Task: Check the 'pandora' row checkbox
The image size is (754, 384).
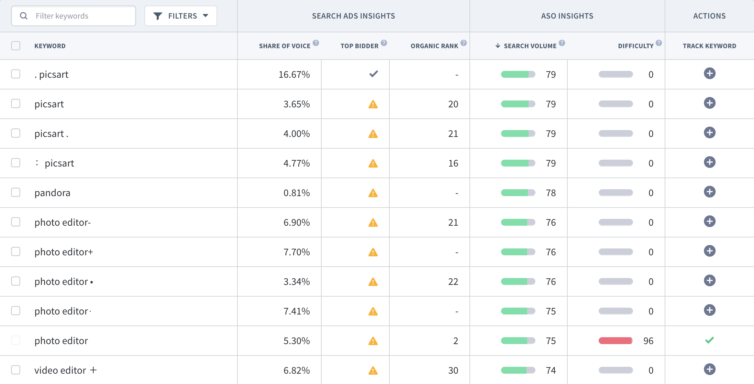Action: (x=16, y=192)
